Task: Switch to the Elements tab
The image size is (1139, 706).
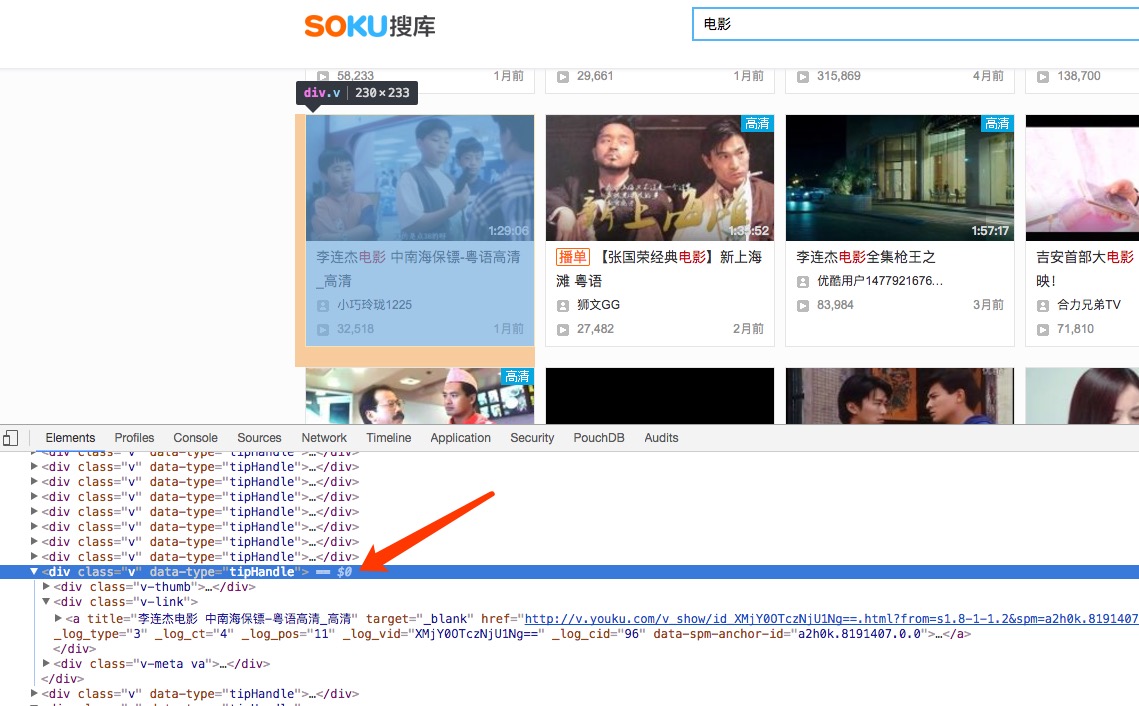Action: pos(70,438)
